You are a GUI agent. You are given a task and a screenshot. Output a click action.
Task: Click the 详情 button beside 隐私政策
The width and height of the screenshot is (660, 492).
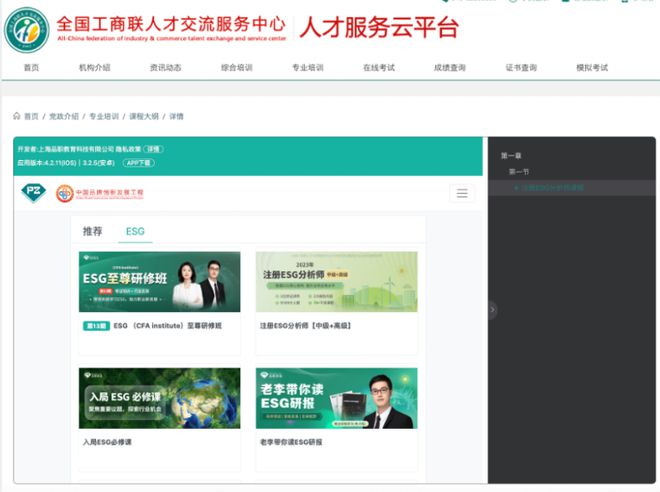tap(154, 149)
